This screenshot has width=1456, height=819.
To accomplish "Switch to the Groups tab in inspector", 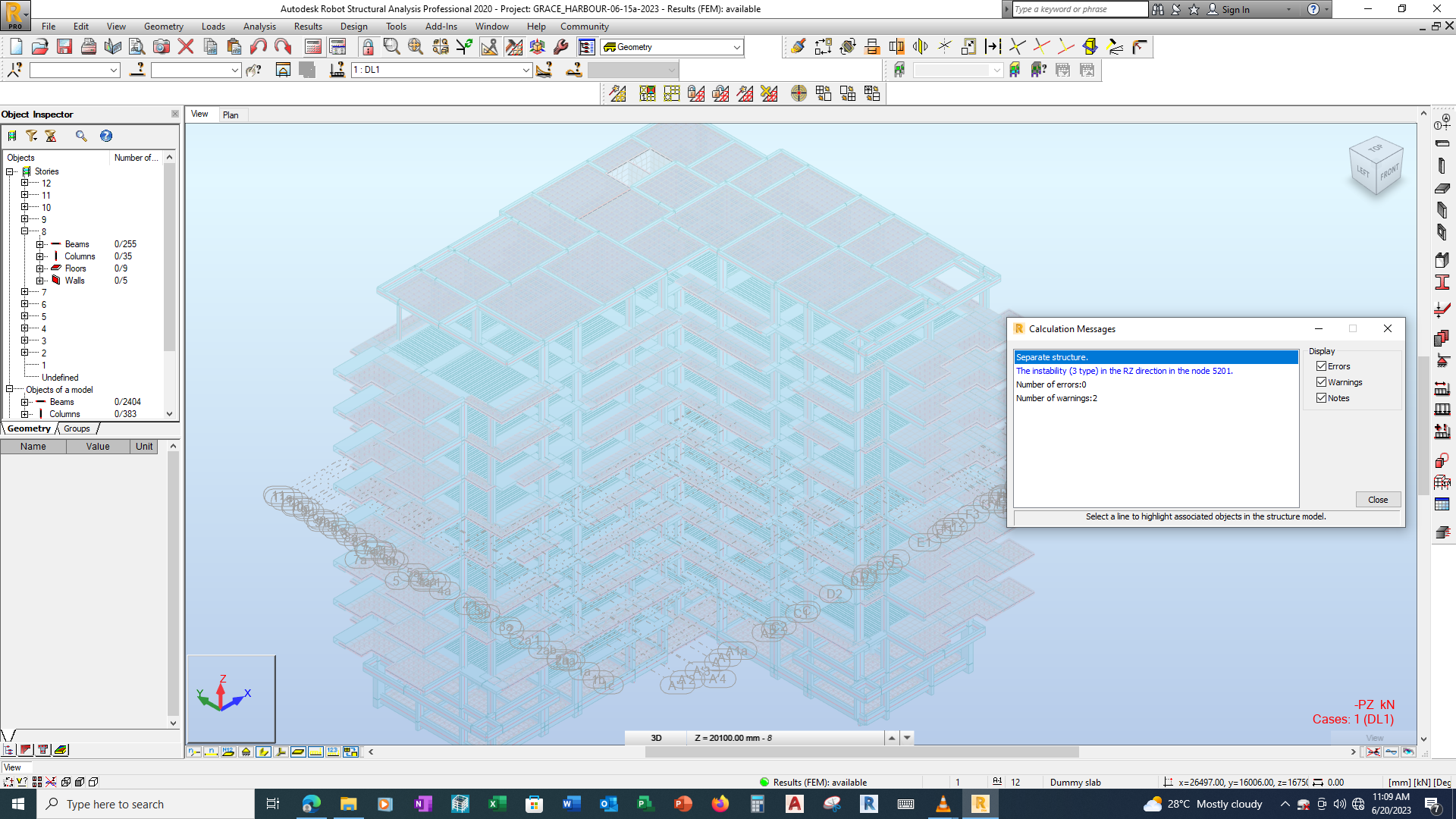I will [77, 428].
